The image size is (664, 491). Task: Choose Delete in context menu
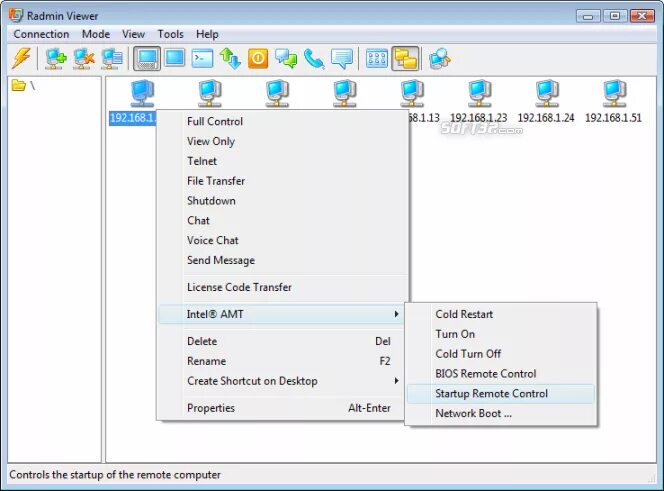[x=281, y=341]
